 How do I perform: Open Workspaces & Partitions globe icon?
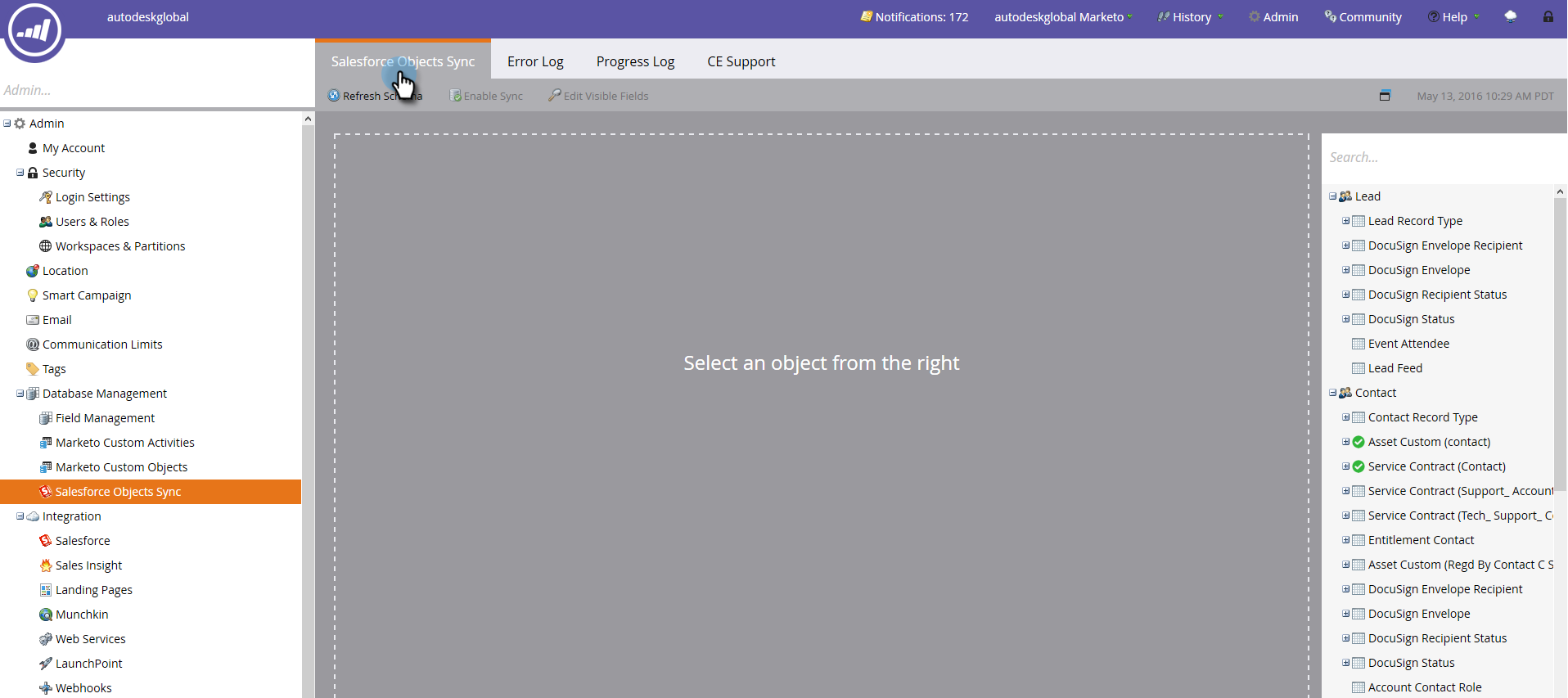[46, 246]
